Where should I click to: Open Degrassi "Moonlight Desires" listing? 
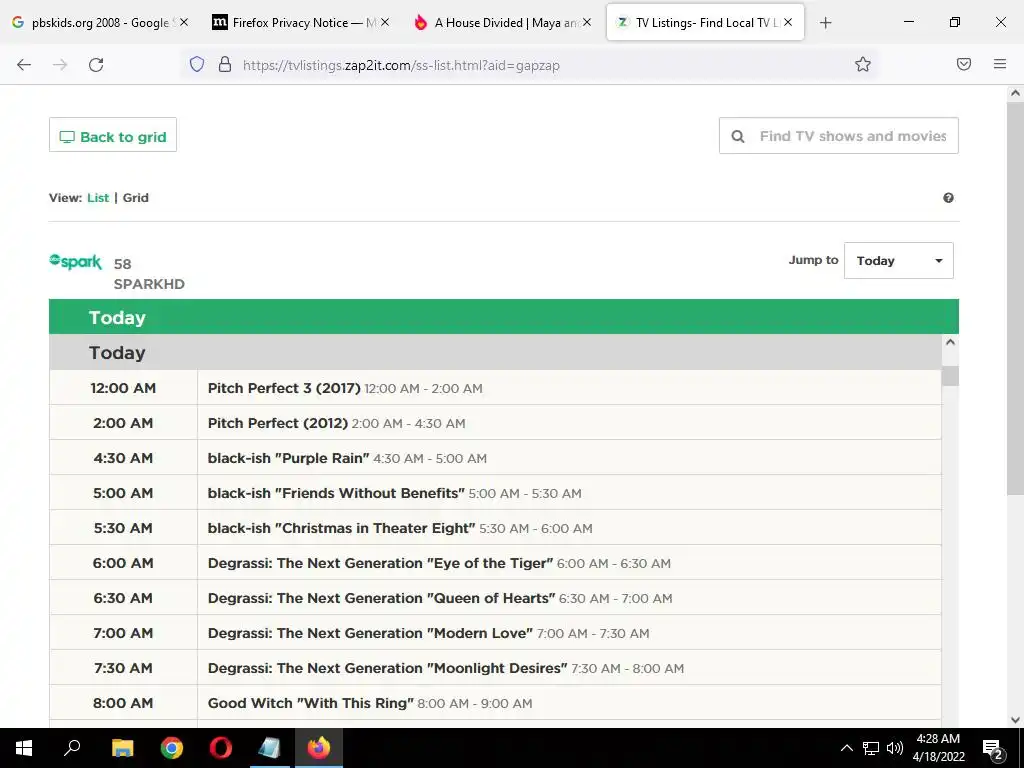[387, 668]
